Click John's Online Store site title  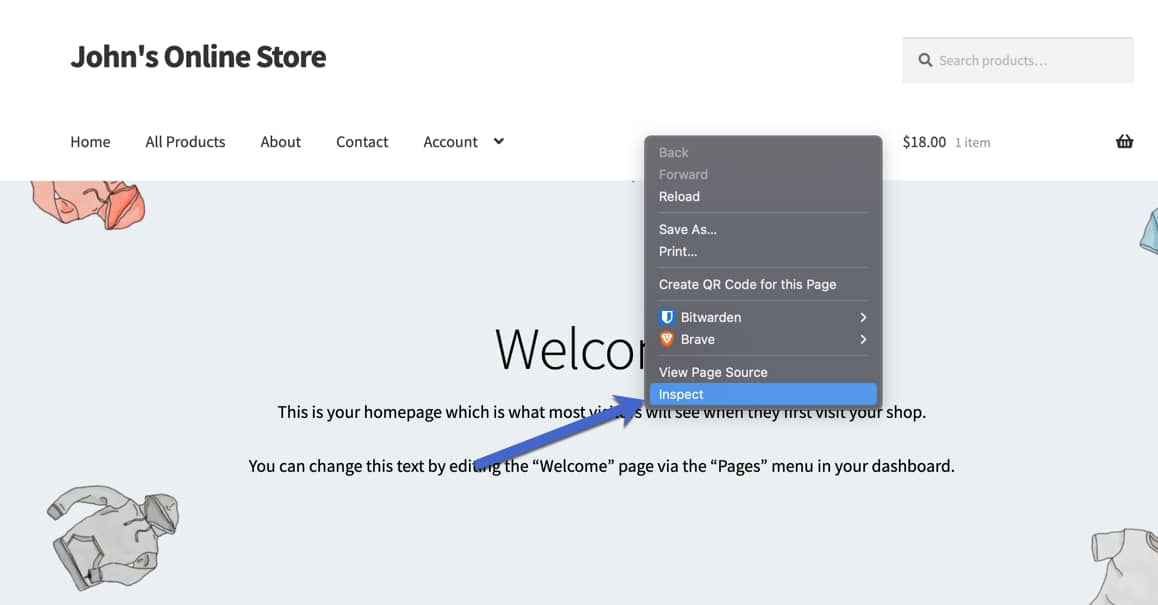(198, 57)
